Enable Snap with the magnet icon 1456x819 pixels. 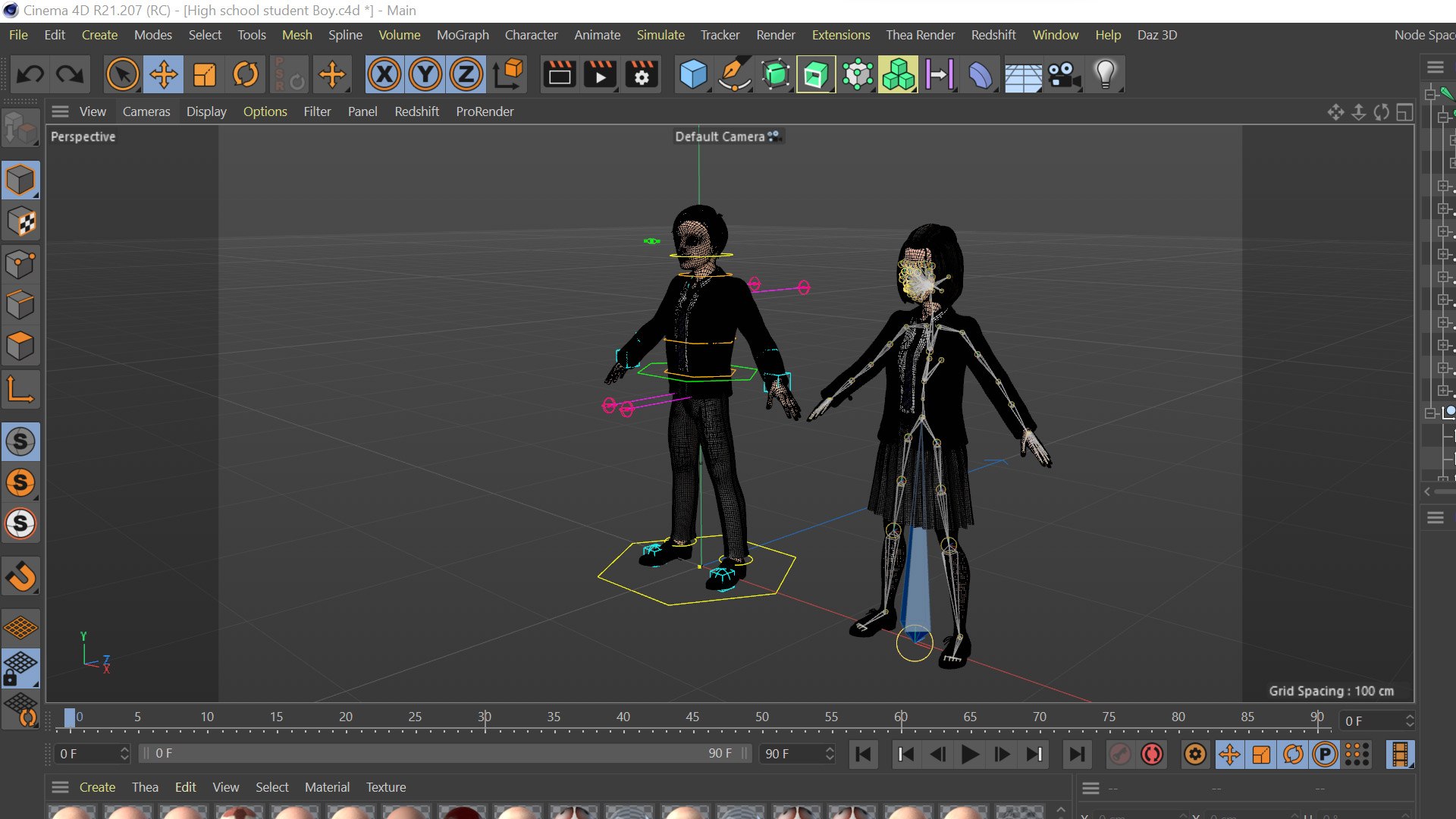tap(20, 577)
